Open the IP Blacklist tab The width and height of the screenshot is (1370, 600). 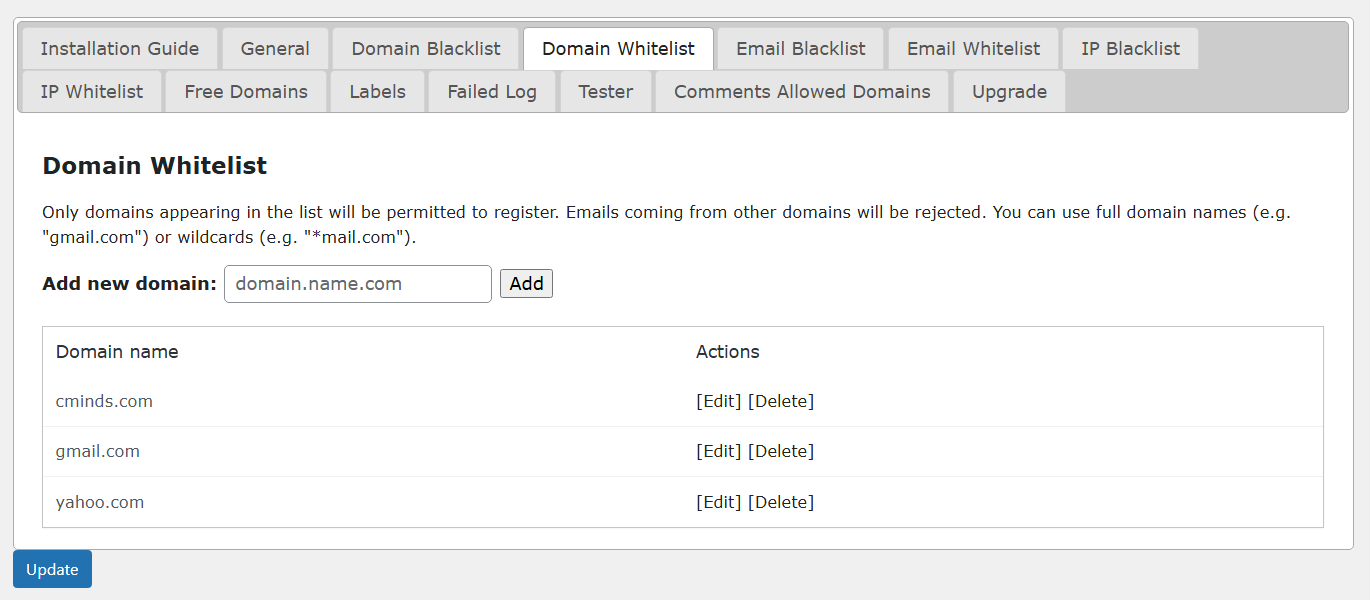(x=1130, y=49)
